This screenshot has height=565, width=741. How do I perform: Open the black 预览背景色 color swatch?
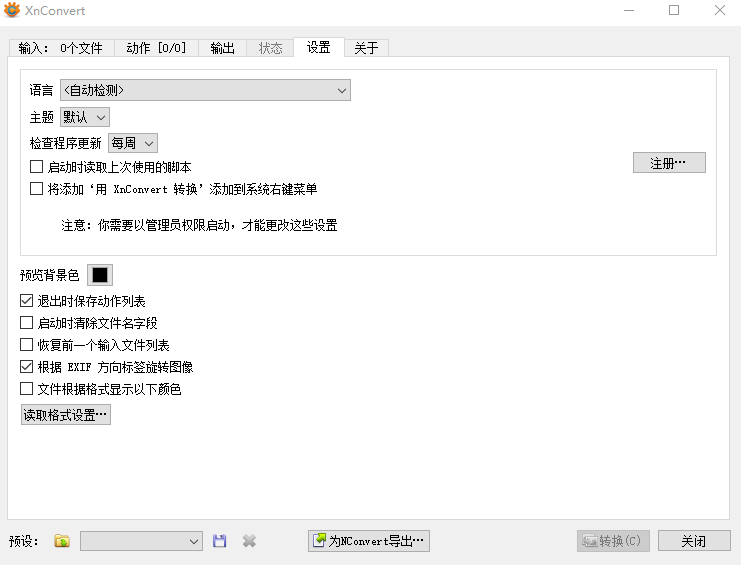(100, 275)
